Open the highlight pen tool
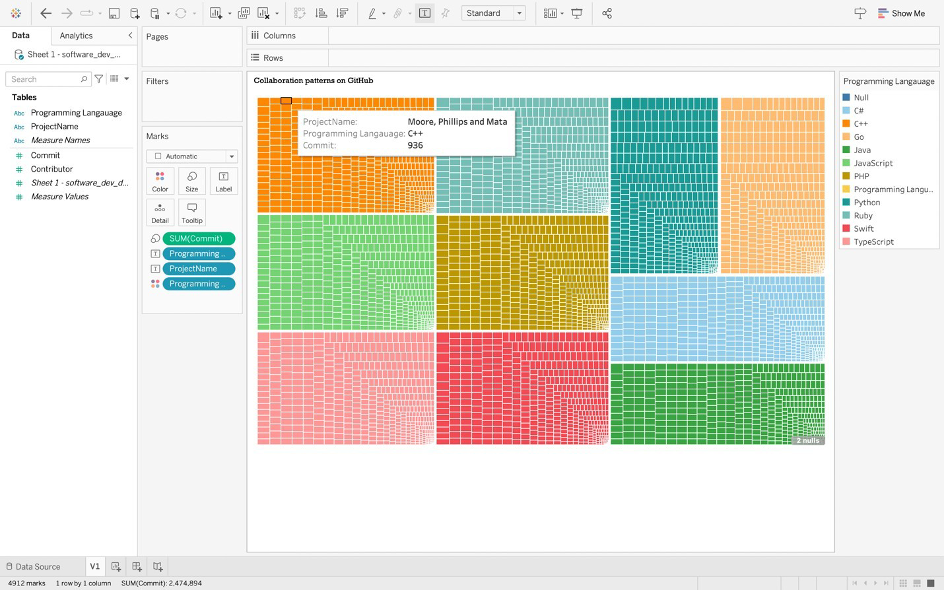Viewport: 944px width, 590px height. tap(372, 13)
